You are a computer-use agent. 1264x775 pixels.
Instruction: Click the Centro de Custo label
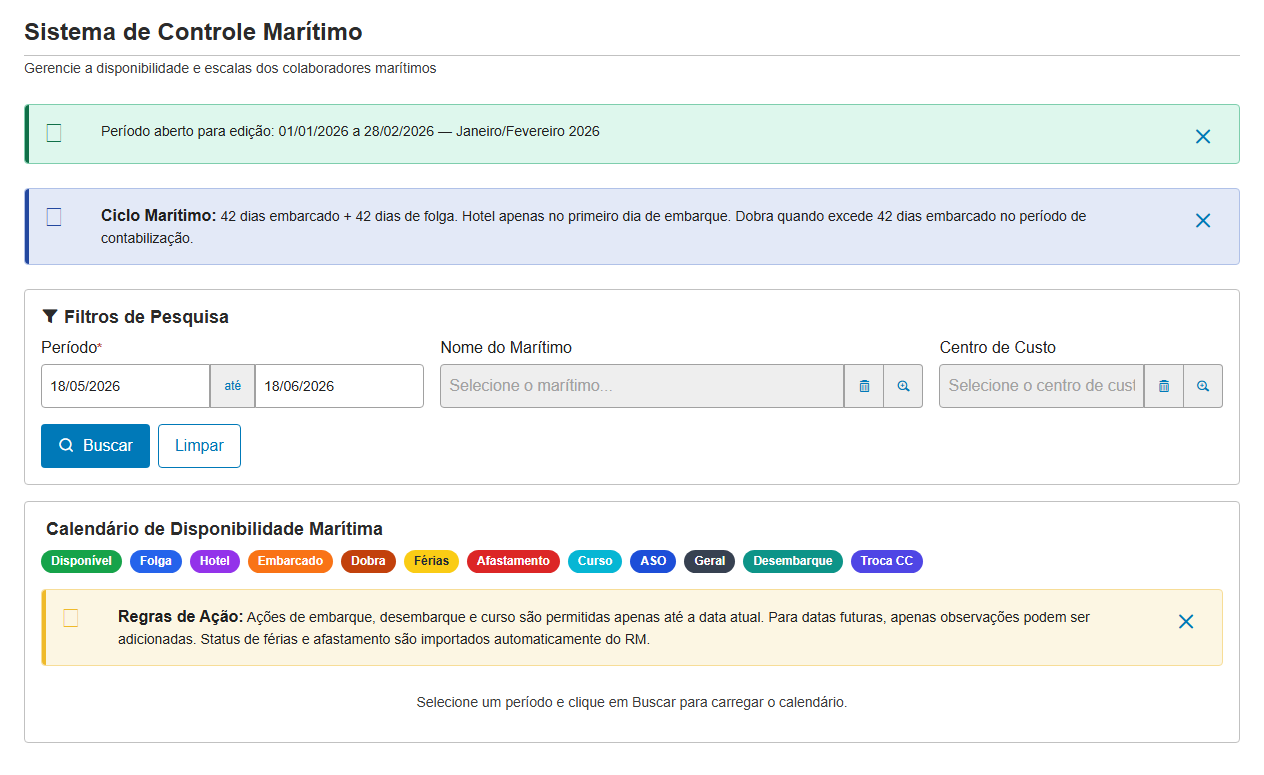click(x=998, y=348)
